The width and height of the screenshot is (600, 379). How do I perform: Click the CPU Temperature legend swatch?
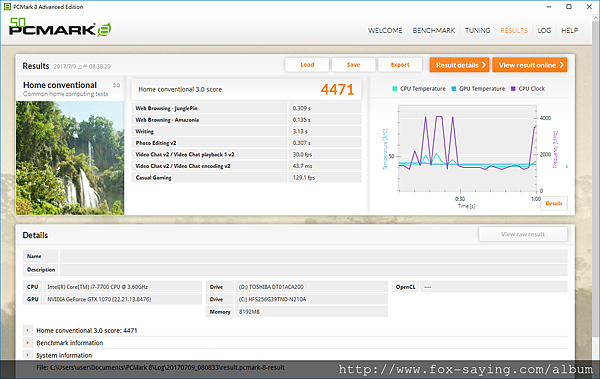coord(395,89)
